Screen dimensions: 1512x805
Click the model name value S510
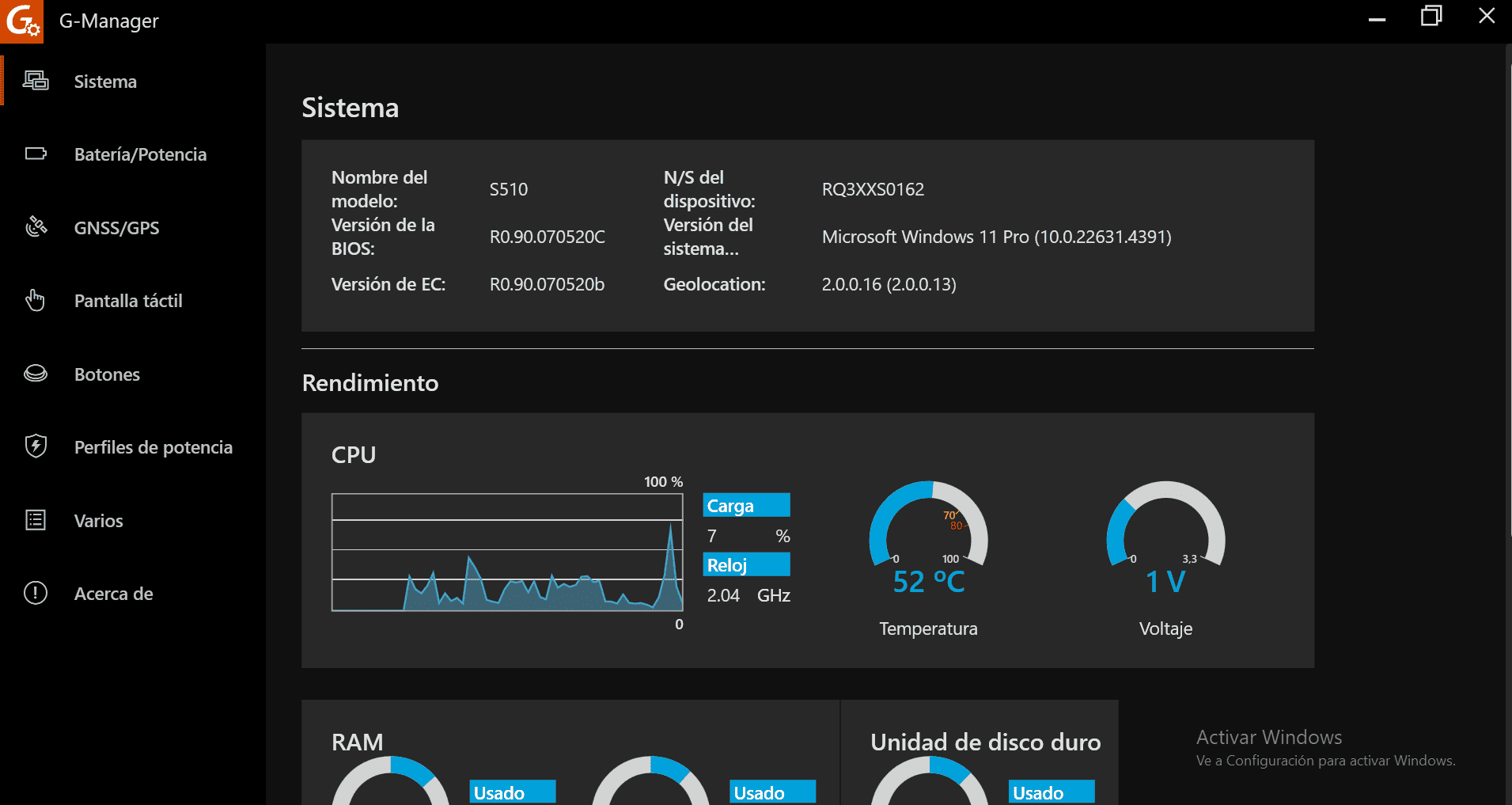pyautogui.click(x=509, y=189)
